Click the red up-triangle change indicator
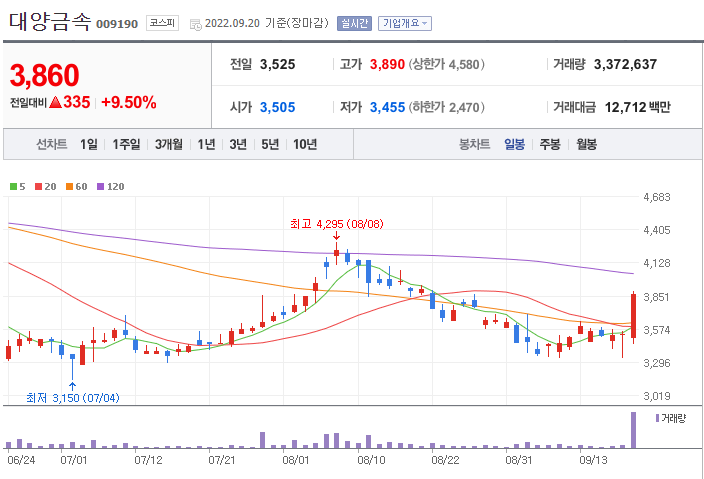704x479 pixels. click(55, 102)
